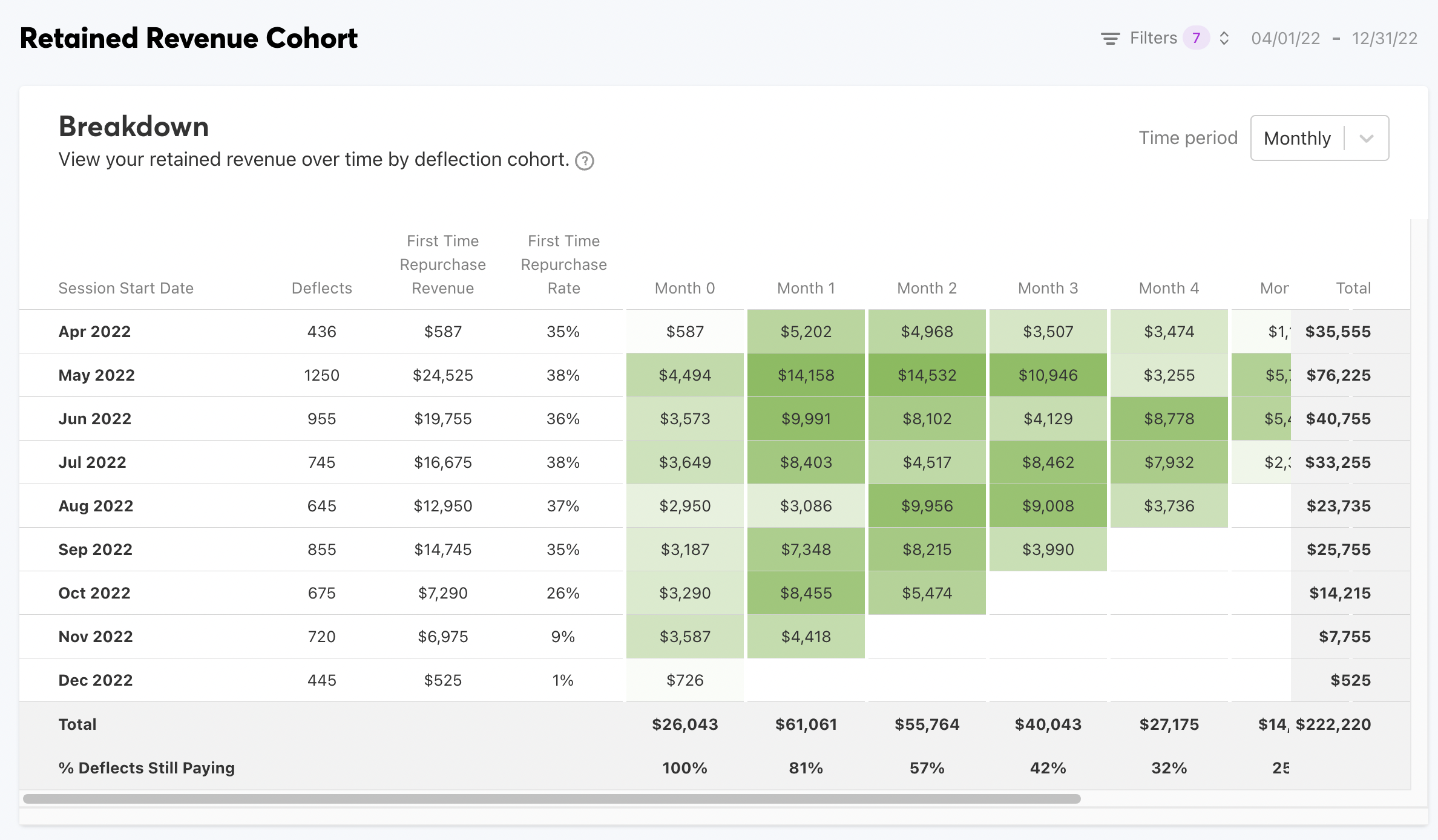Click the Month 4 column header

coord(1169,288)
